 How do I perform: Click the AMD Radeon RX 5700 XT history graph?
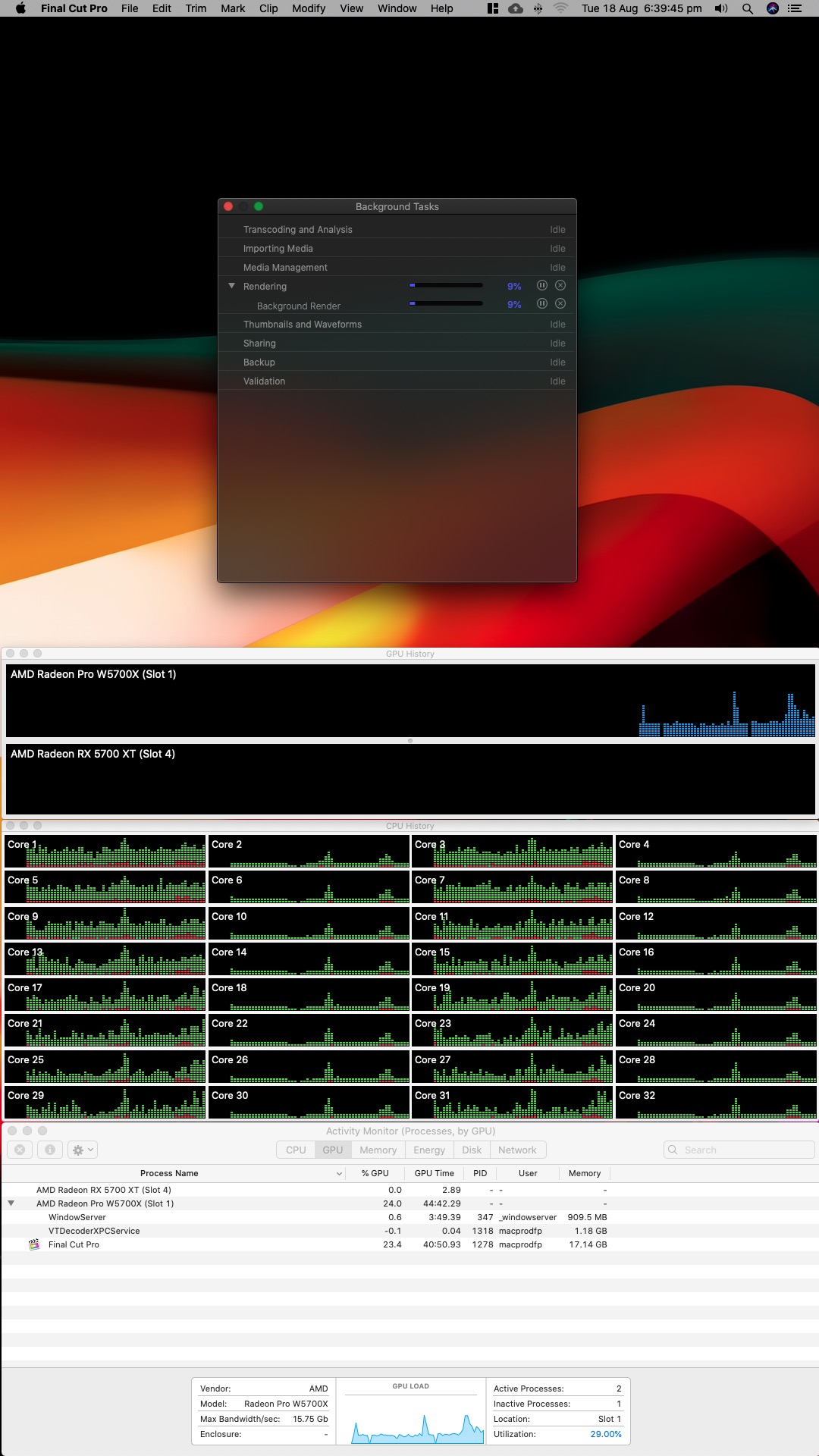tap(410, 779)
